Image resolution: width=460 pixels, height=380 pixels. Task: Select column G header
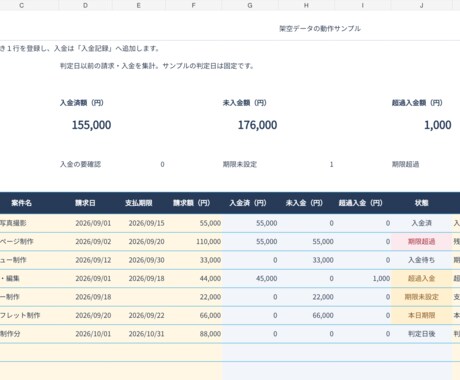pos(250,5)
